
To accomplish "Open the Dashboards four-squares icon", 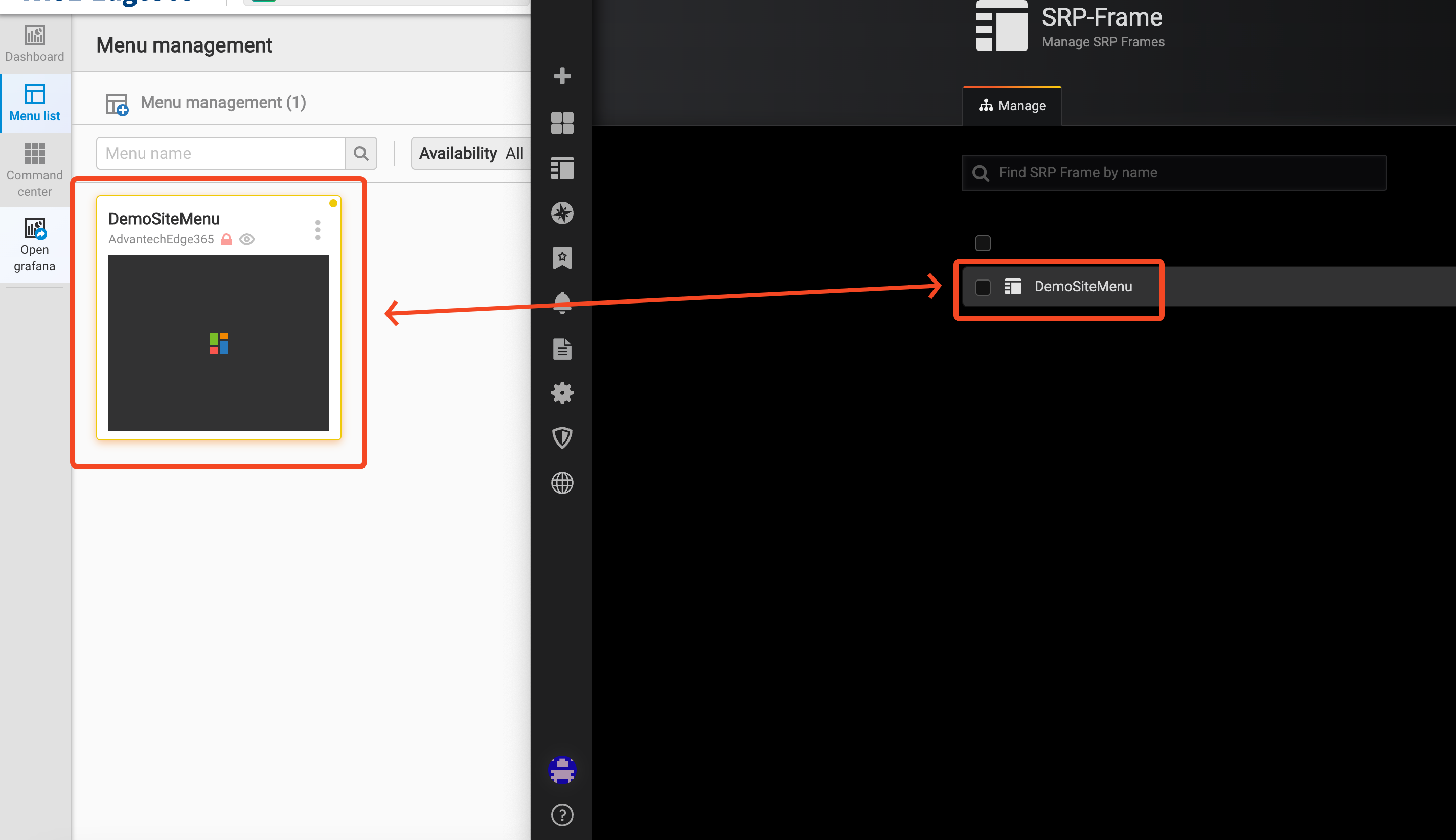I will 562,123.
